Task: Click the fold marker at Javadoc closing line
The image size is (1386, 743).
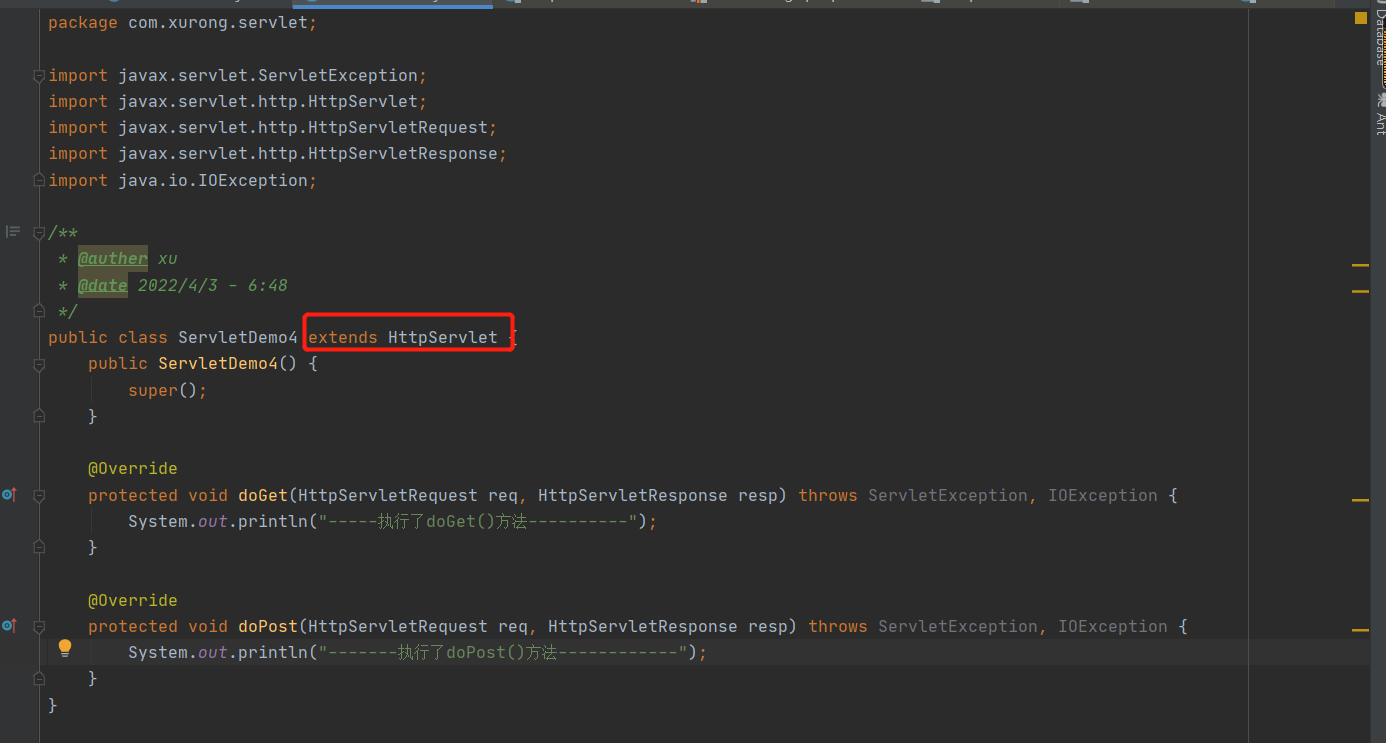Action: click(39, 312)
